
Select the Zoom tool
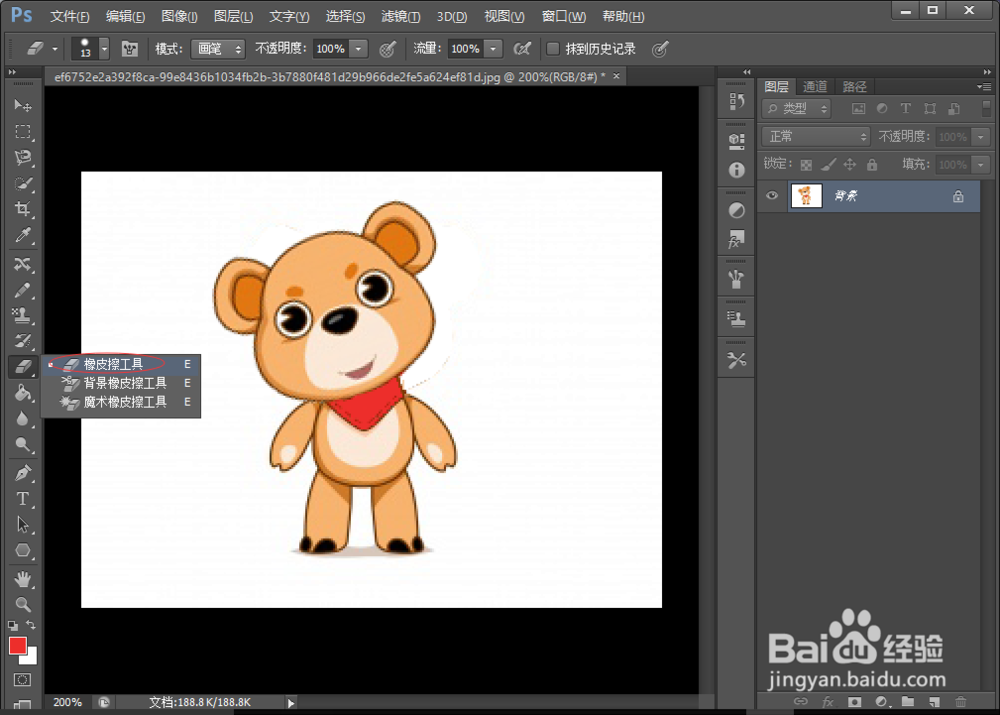point(23,605)
